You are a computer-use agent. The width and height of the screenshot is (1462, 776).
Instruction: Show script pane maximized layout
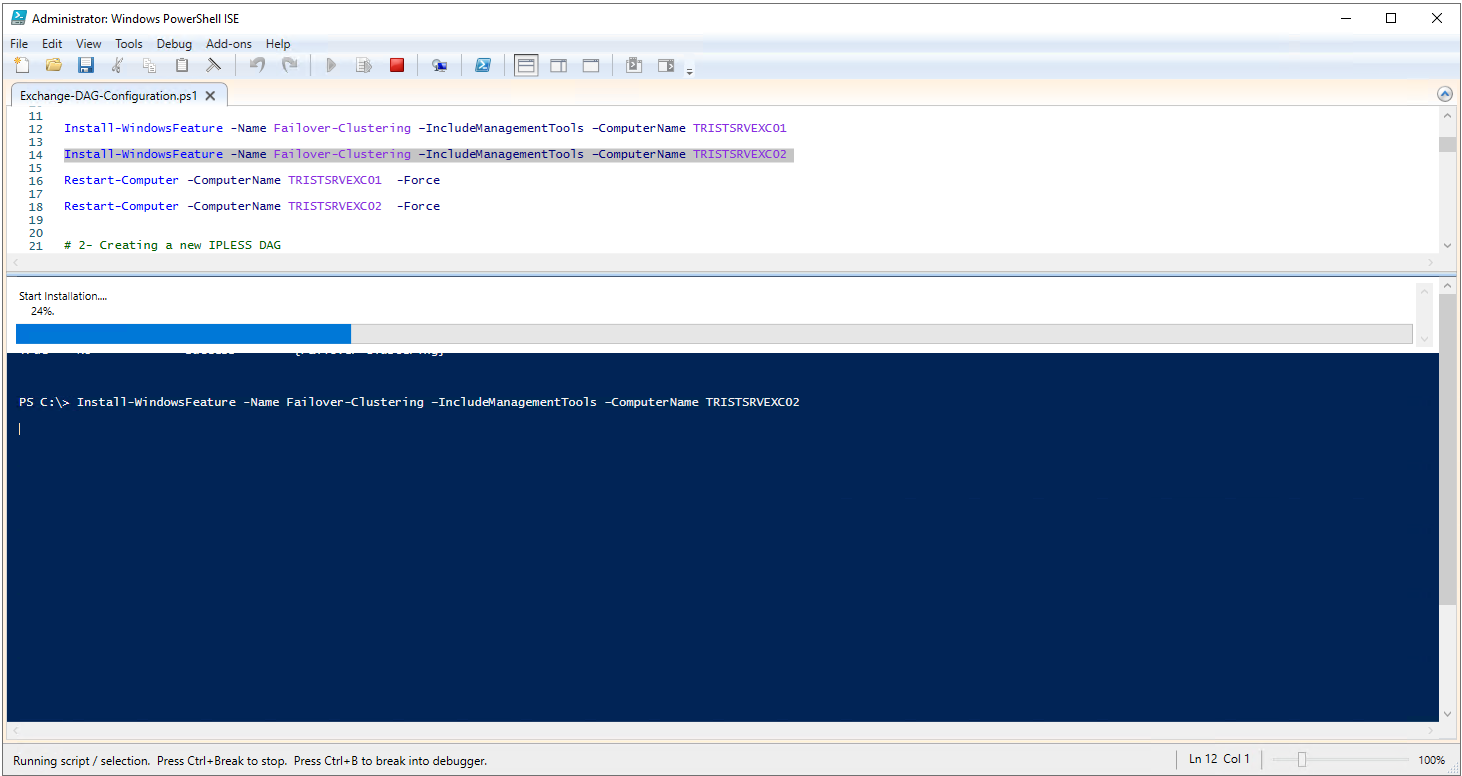[591, 65]
